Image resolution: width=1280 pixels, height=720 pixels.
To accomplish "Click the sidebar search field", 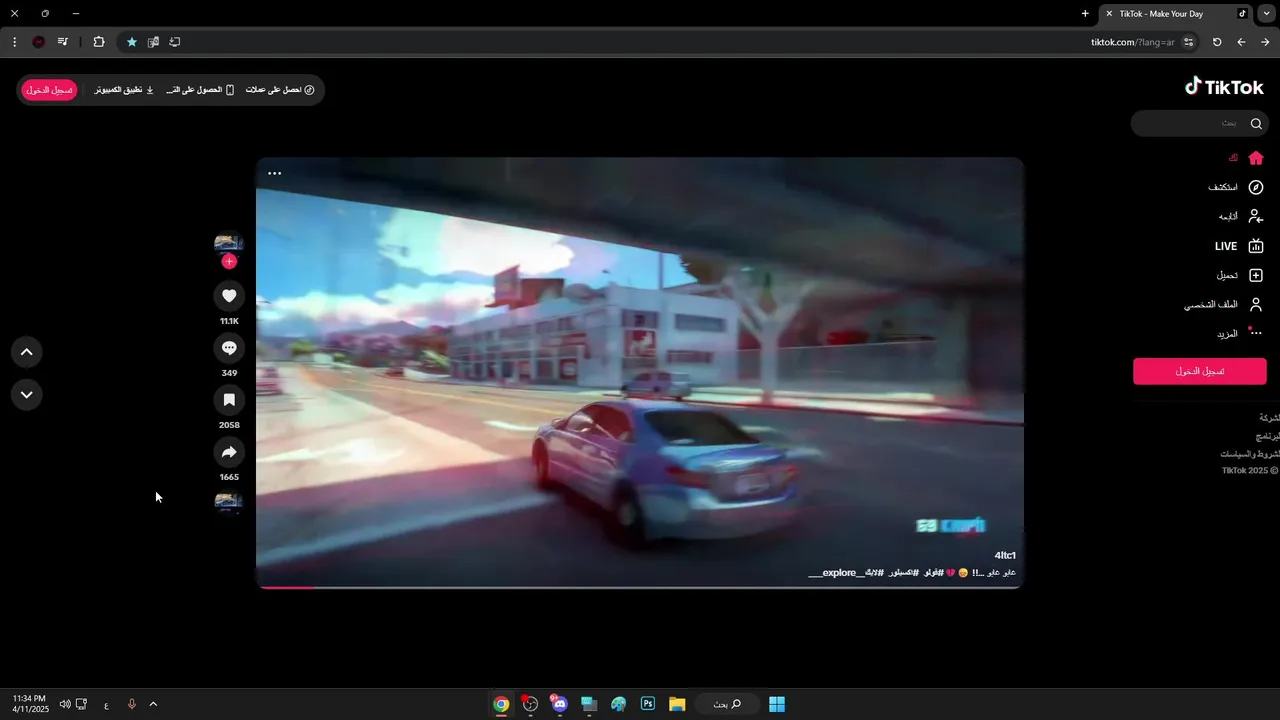I will coord(1200,123).
